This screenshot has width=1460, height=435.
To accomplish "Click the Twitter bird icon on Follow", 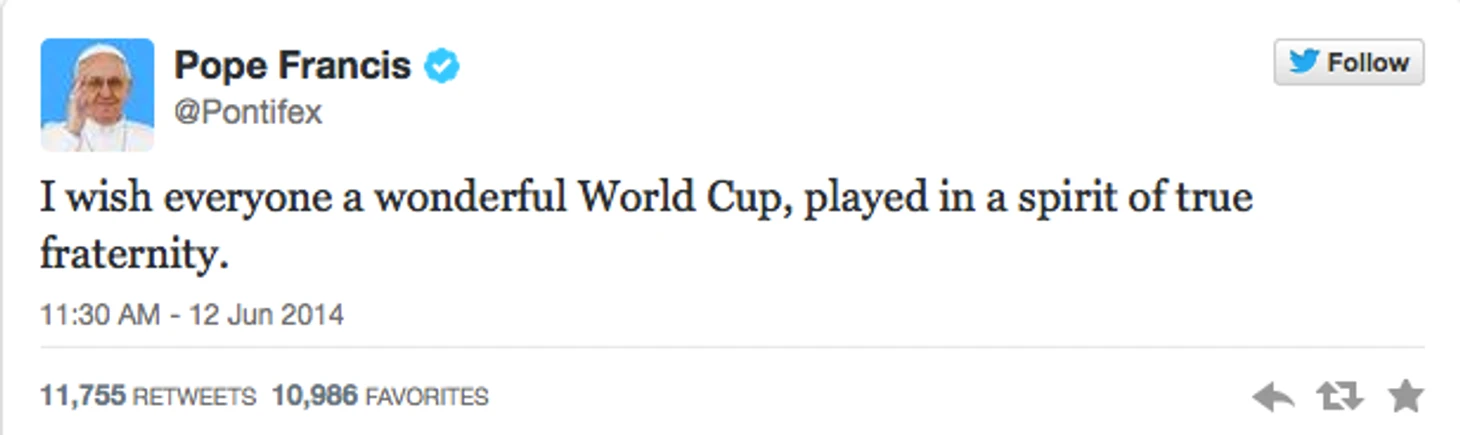I will click(x=1303, y=62).
